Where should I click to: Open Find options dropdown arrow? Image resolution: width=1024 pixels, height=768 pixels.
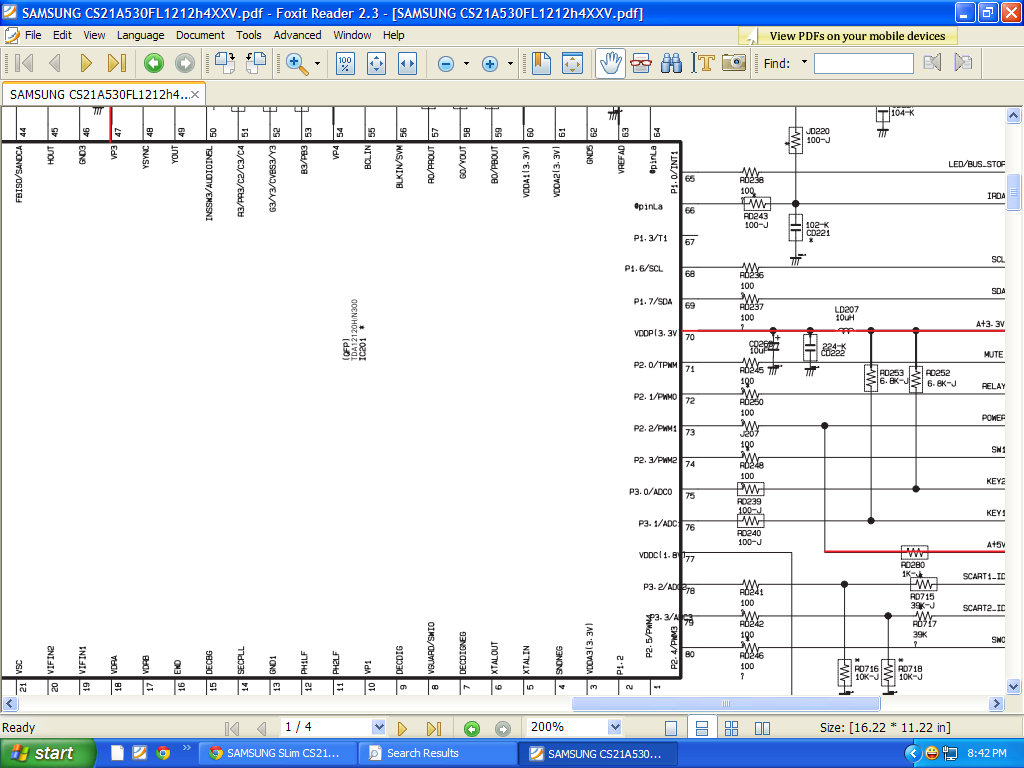(x=805, y=63)
